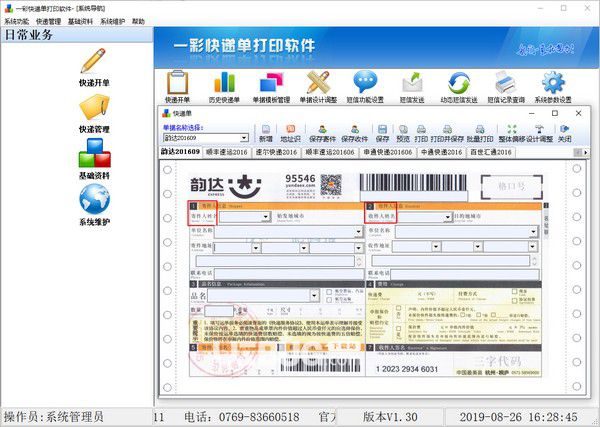The image size is (600, 427).
Task: Click the 操作员:系统管理员 status text
Action: (x=54, y=417)
